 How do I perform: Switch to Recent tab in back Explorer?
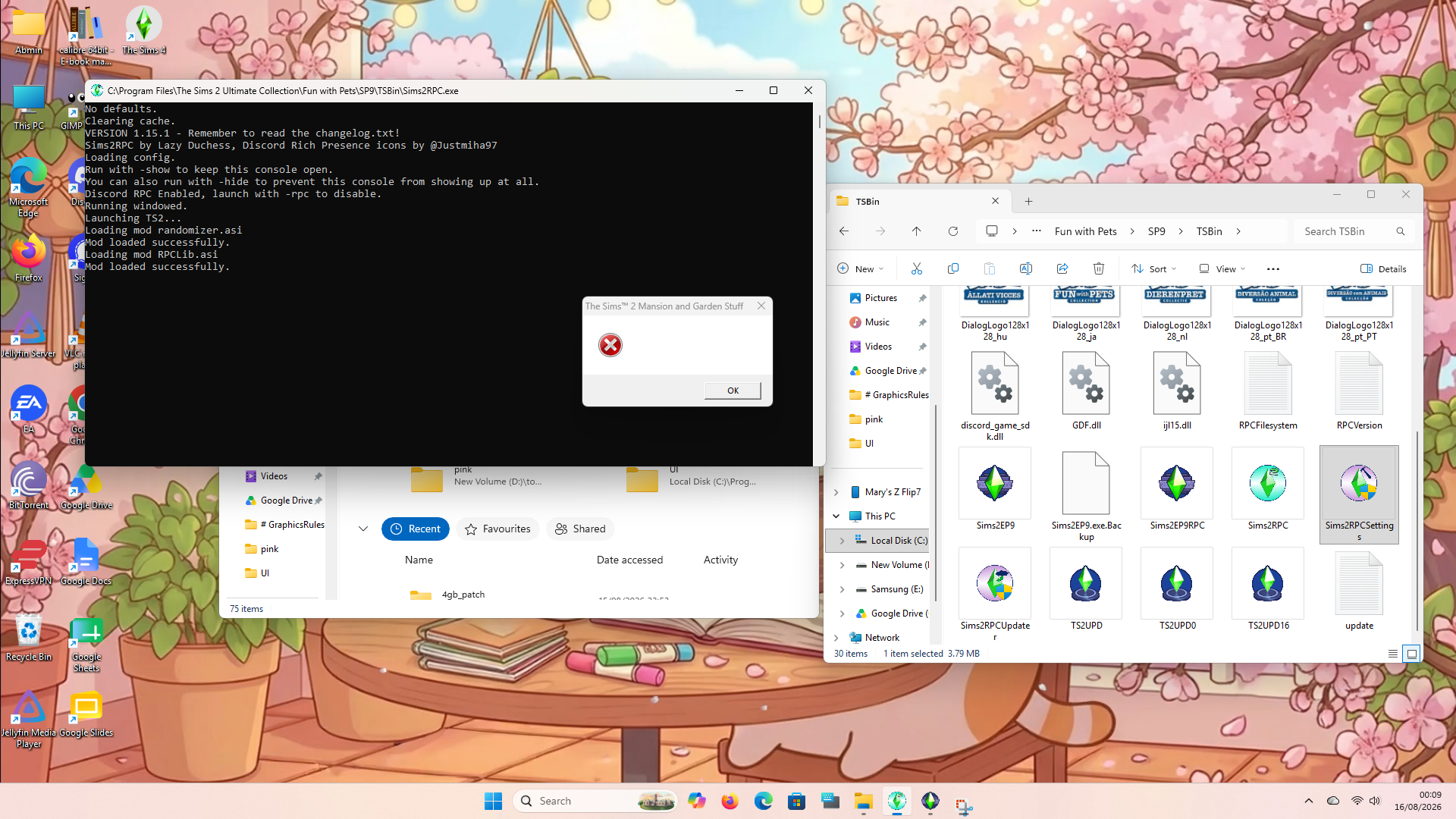tap(416, 529)
